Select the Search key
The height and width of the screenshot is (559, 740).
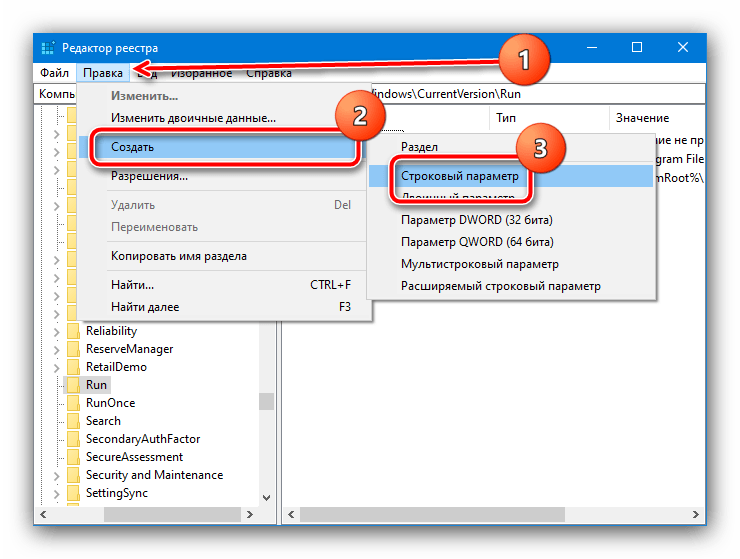103,421
